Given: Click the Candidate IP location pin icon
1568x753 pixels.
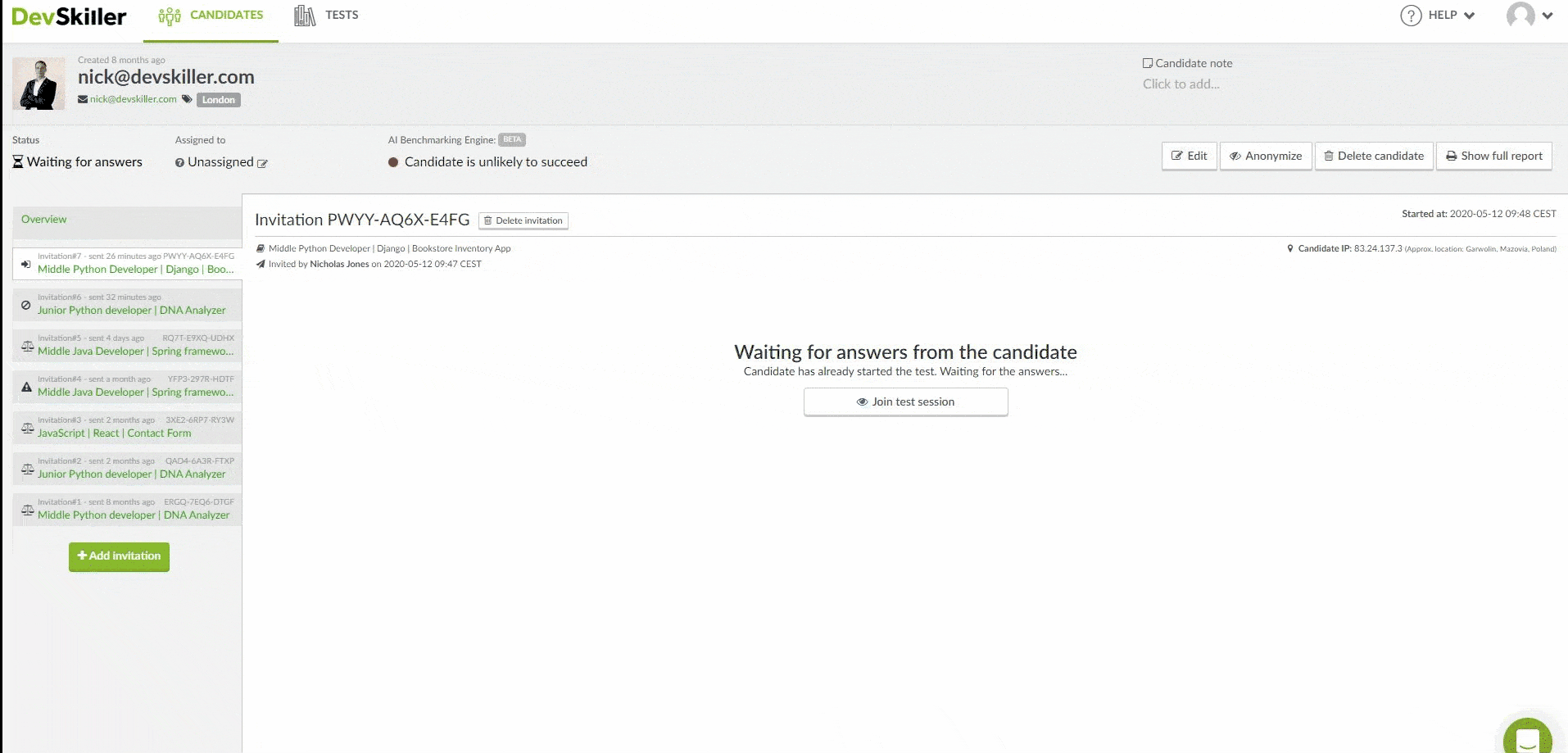Looking at the screenshot, I should point(1290,248).
